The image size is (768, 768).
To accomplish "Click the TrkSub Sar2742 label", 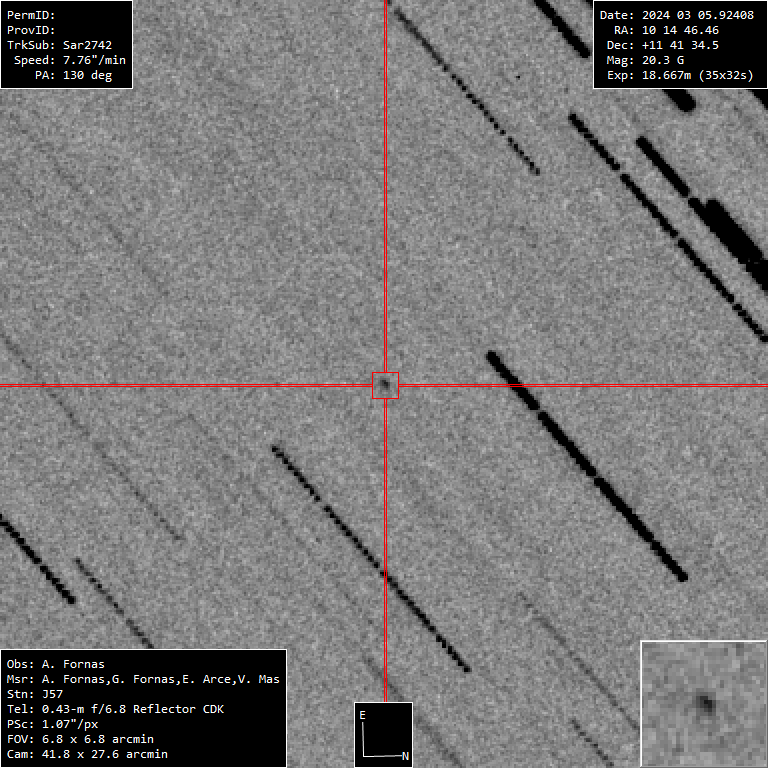I will click(x=57, y=45).
